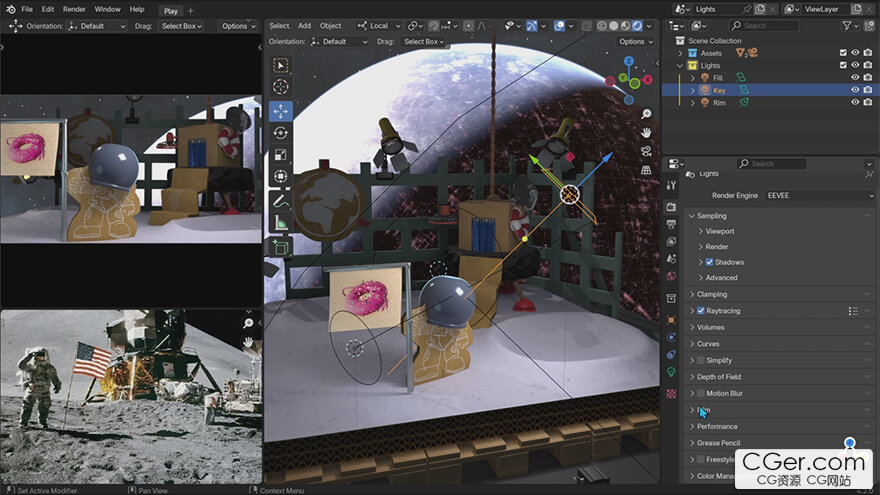Expand the Assets collection in outliner
This screenshot has height=495, width=880.
(680, 53)
